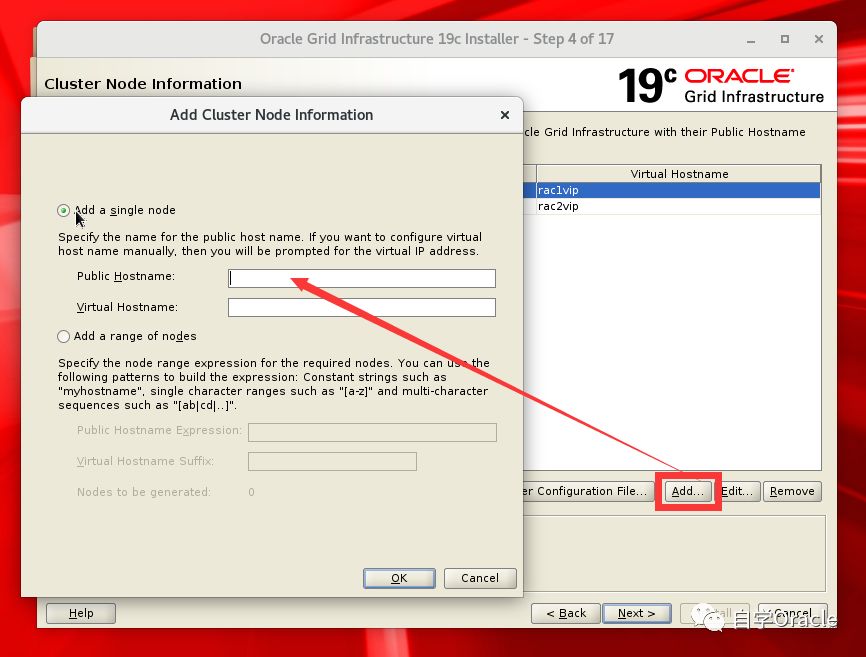The image size is (866, 657).
Task: Close the Add Cluster Node Information dialog
Action: pos(505,115)
